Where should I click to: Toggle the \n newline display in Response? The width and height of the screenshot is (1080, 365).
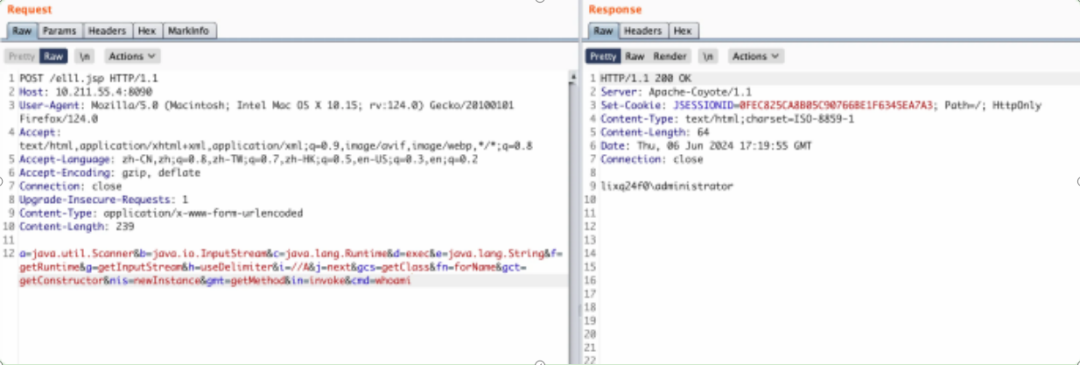pos(707,56)
